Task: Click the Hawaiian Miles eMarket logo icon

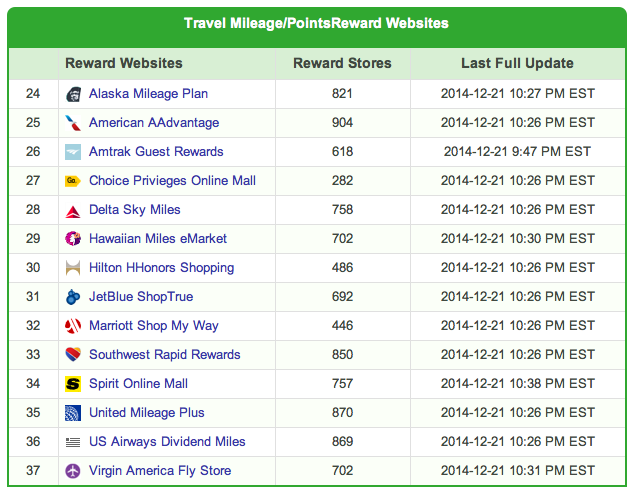Action: pyautogui.click(x=73, y=239)
